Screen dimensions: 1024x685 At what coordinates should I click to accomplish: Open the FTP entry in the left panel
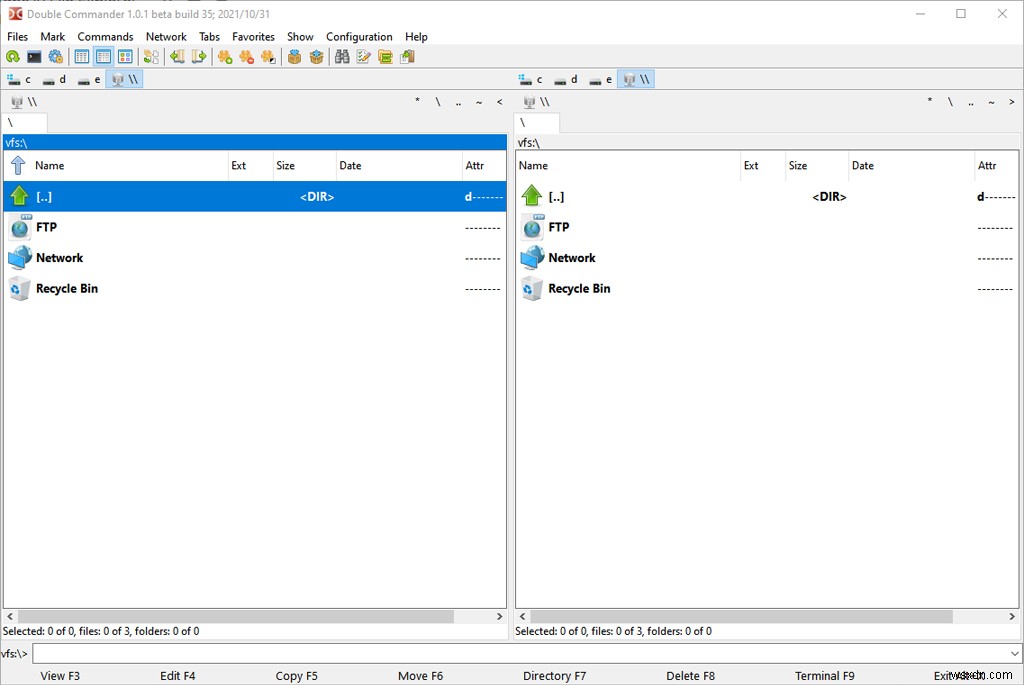tap(45, 227)
